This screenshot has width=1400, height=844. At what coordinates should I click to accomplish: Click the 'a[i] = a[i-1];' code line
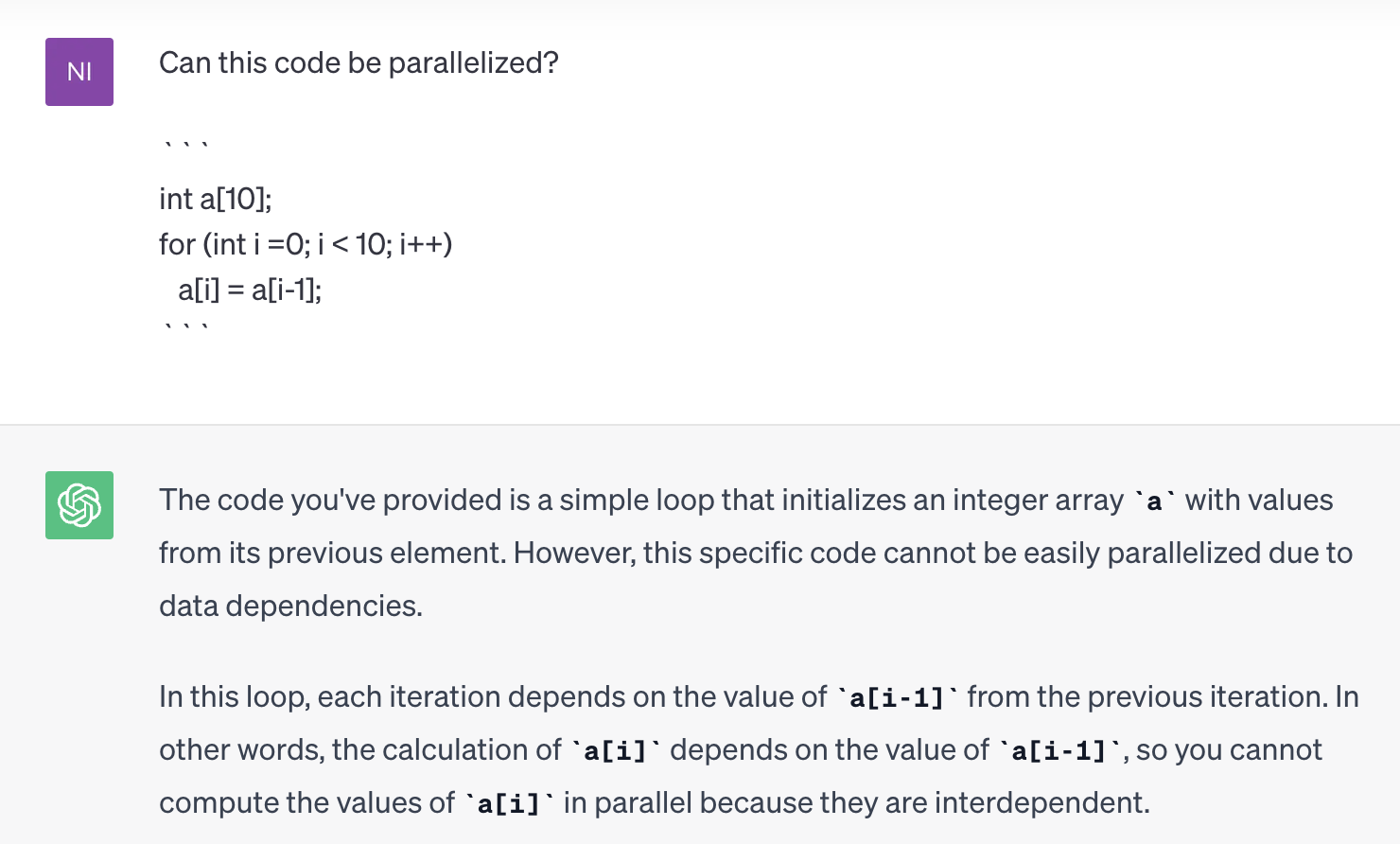tap(250, 290)
